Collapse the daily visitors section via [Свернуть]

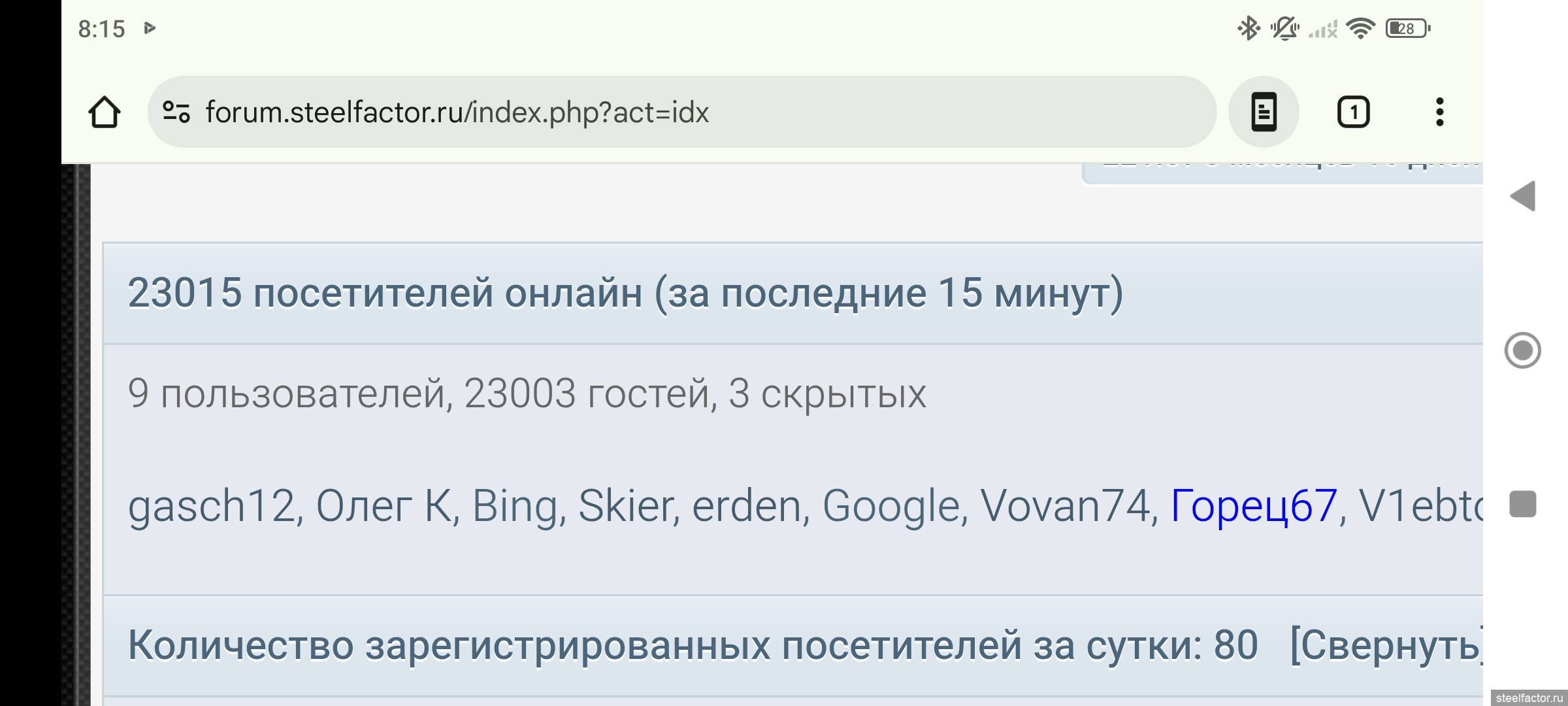click(x=1386, y=646)
